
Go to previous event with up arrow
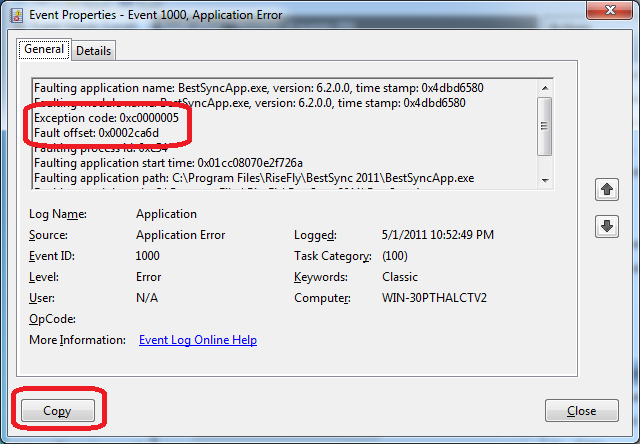(607, 189)
